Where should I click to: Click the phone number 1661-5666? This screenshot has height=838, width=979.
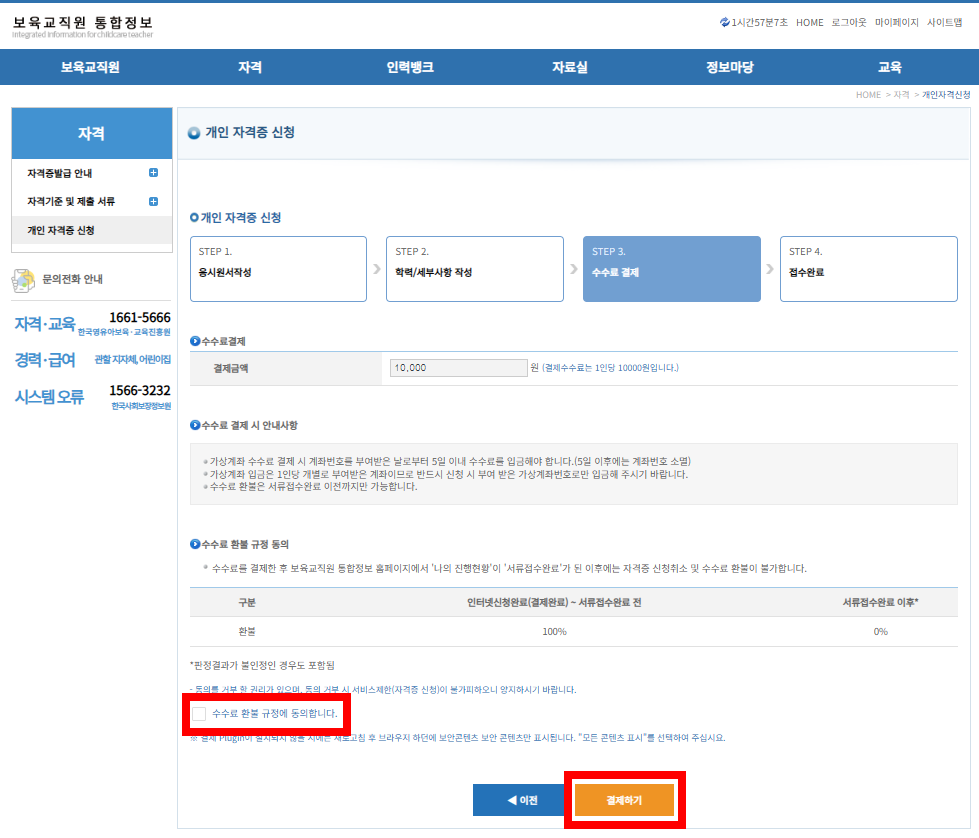click(140, 318)
